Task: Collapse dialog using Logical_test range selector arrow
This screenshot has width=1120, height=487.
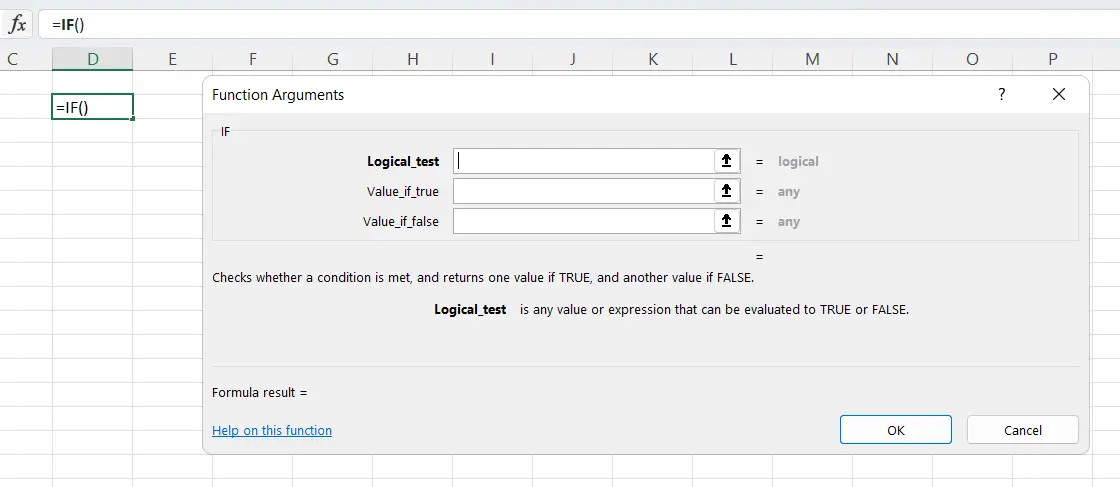Action: coord(727,161)
